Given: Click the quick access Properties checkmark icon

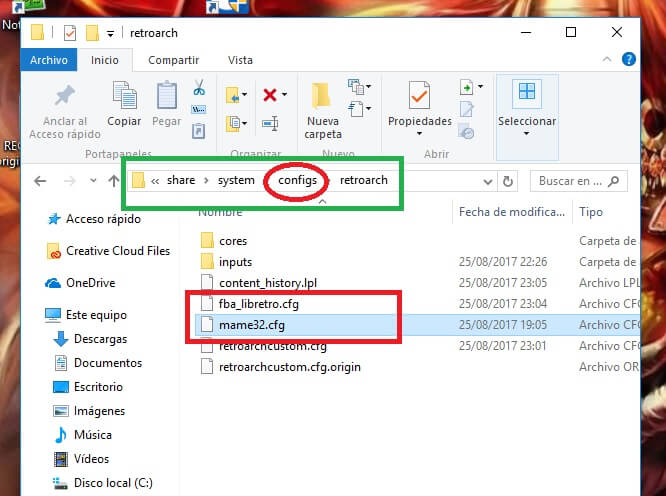Looking at the screenshot, I should point(70,33).
